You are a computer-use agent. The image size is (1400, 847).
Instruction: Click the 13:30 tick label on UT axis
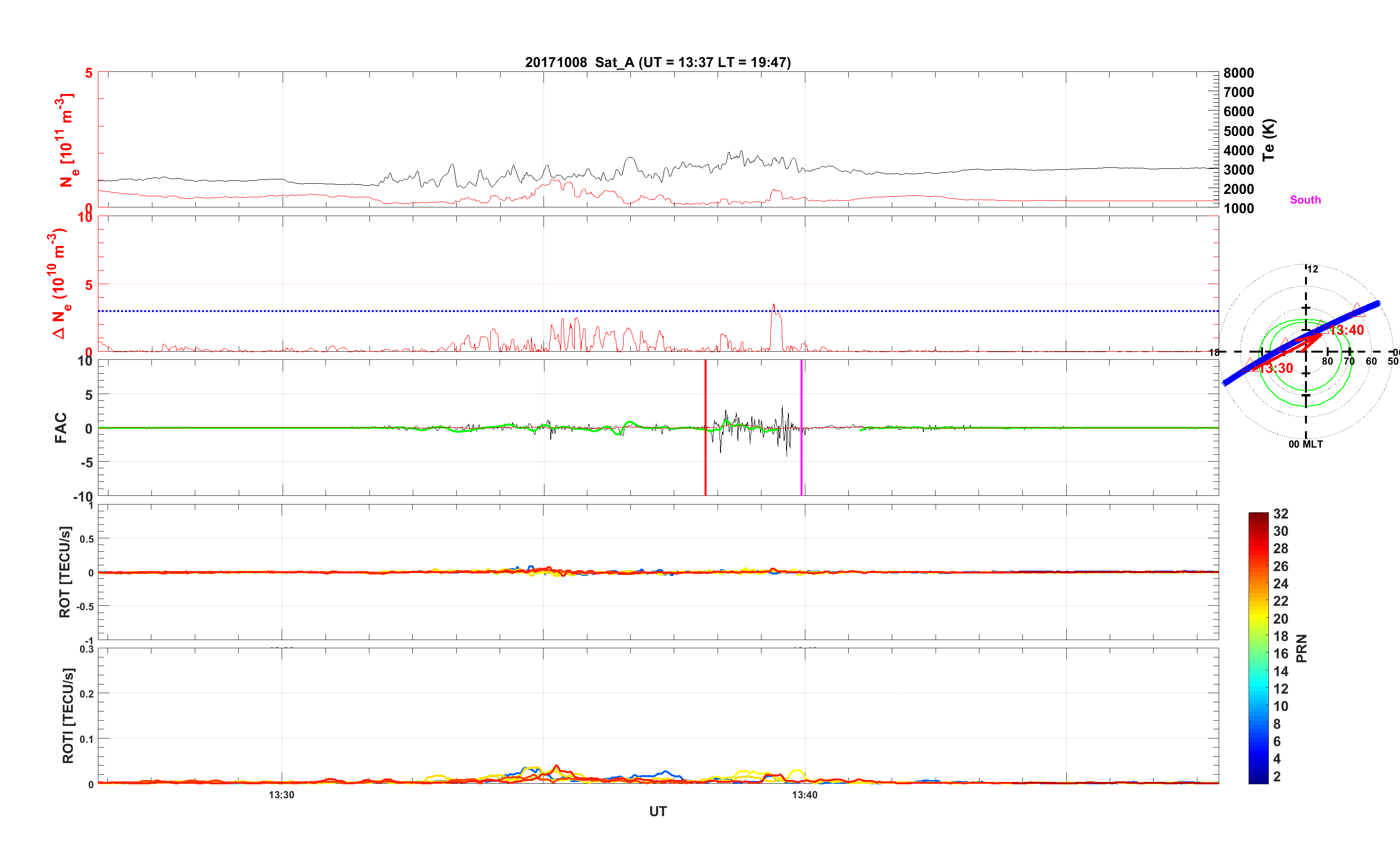point(281,795)
